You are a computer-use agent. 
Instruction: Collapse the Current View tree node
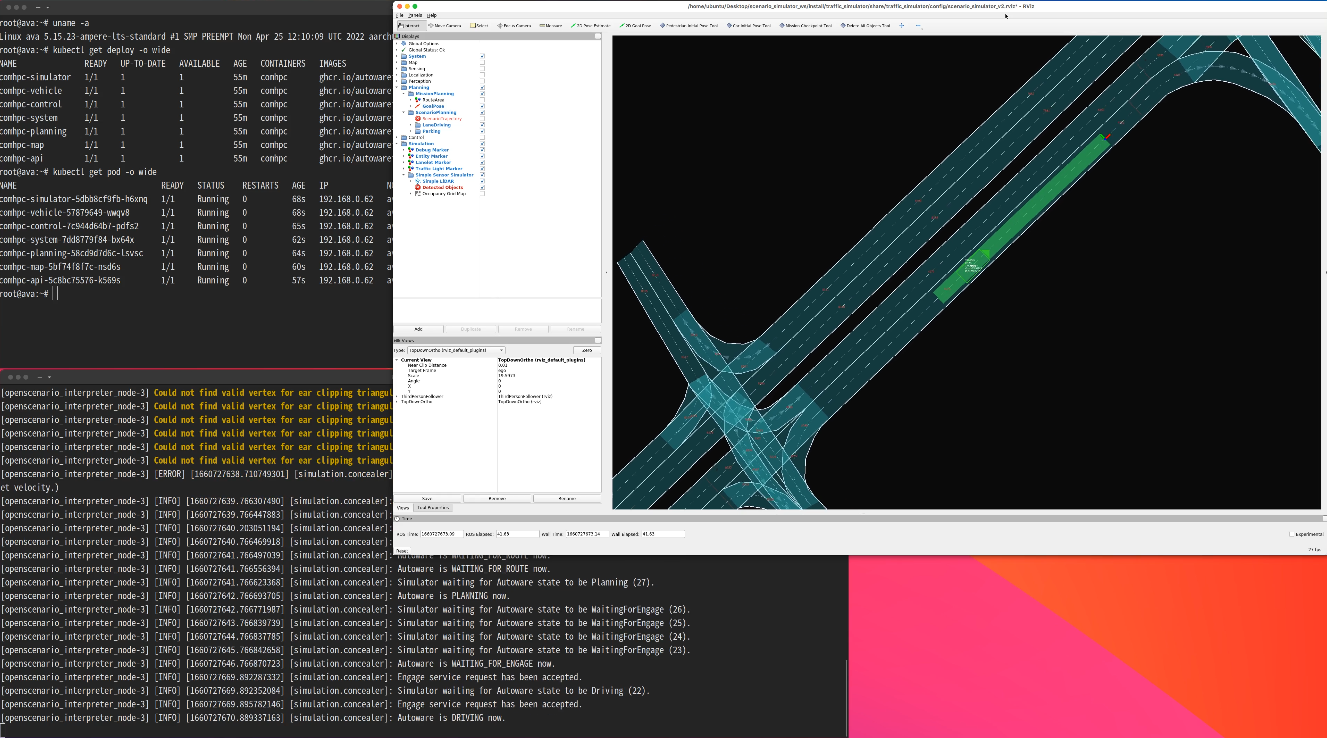click(x=396, y=360)
